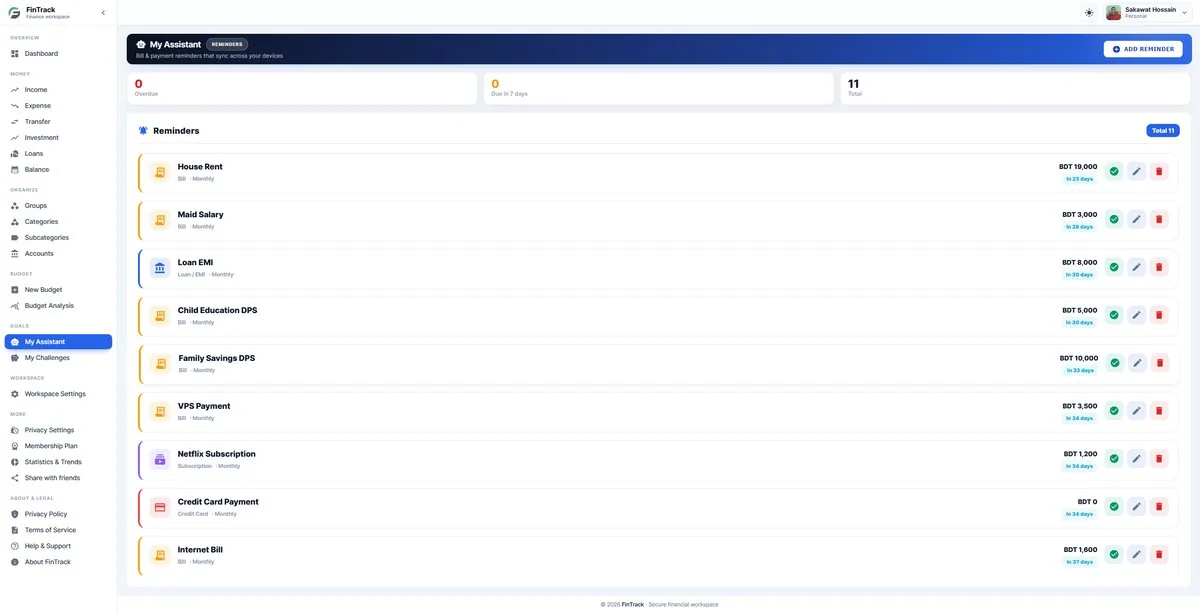Navigate to Investment
1200x613 pixels.
pos(58,138)
